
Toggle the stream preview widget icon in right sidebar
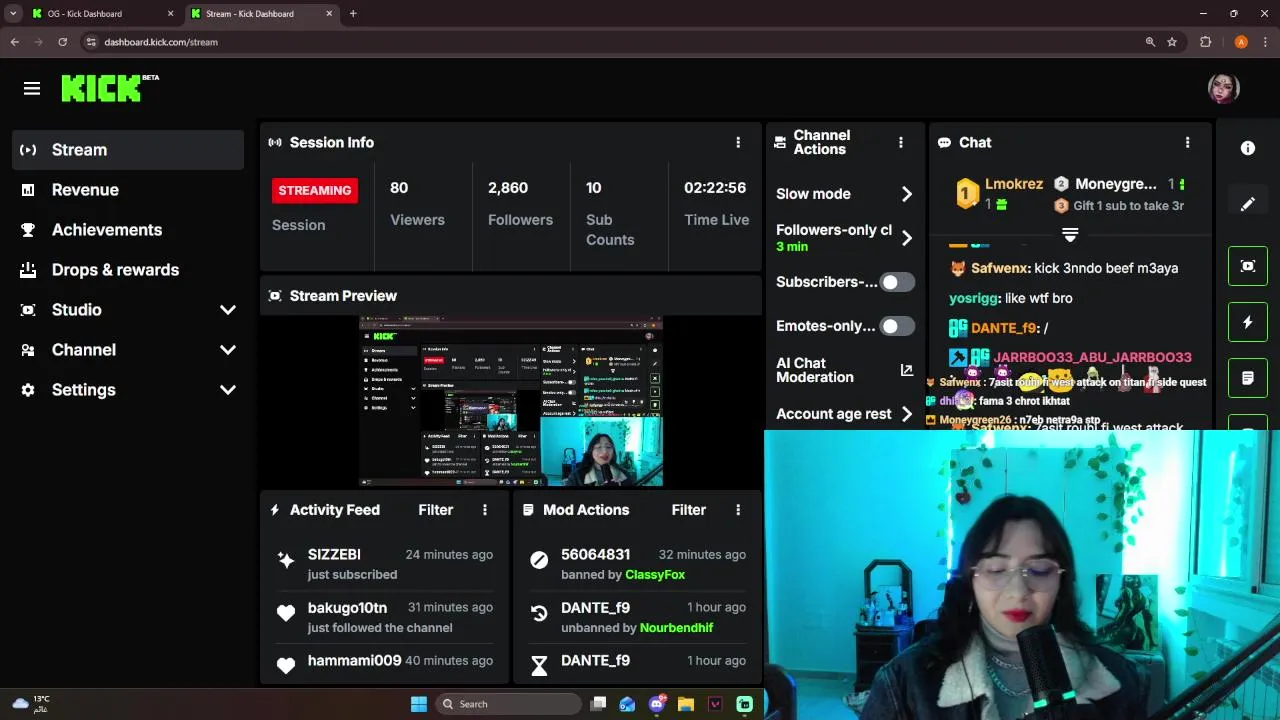(1248, 266)
